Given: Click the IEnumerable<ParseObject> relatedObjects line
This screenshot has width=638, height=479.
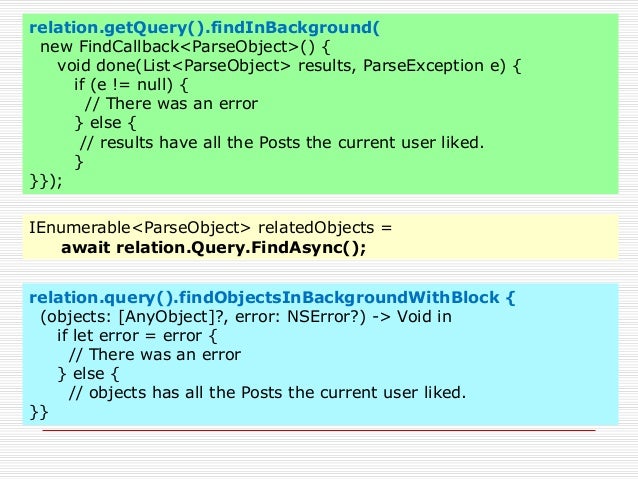Looking at the screenshot, I should 210,227.
